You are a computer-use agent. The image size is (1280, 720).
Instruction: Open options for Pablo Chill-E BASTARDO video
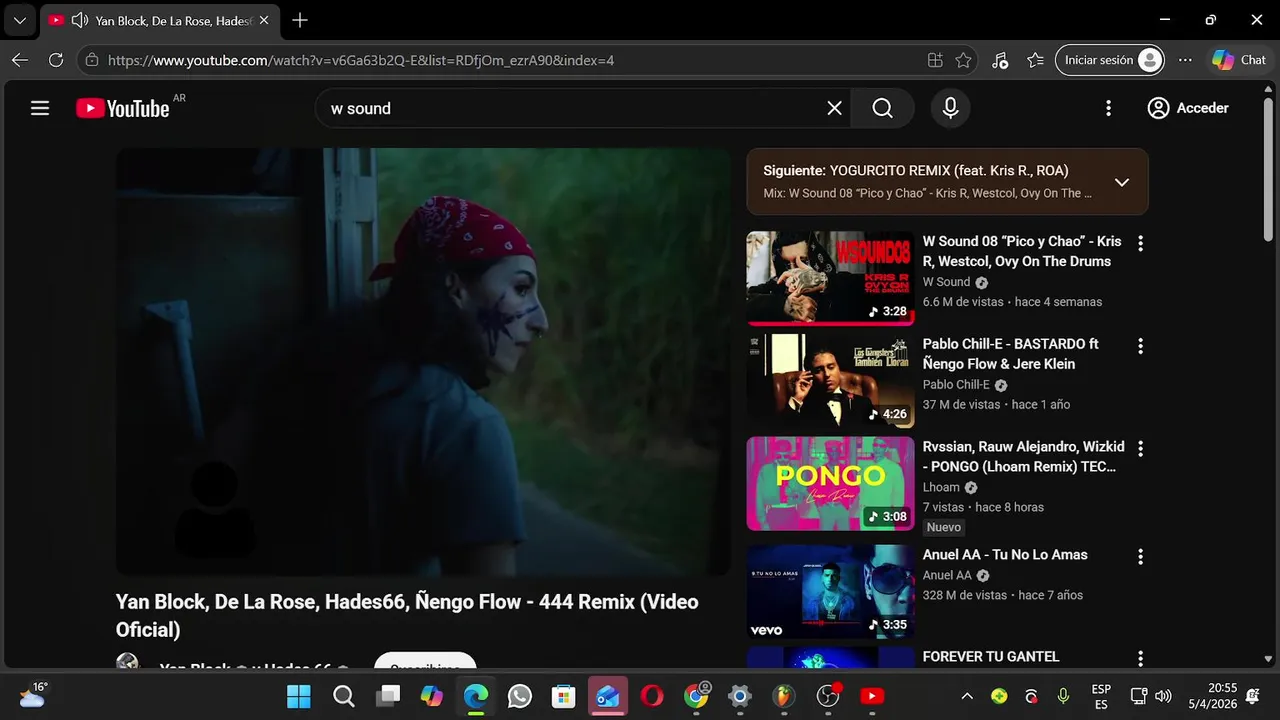[x=1140, y=346]
